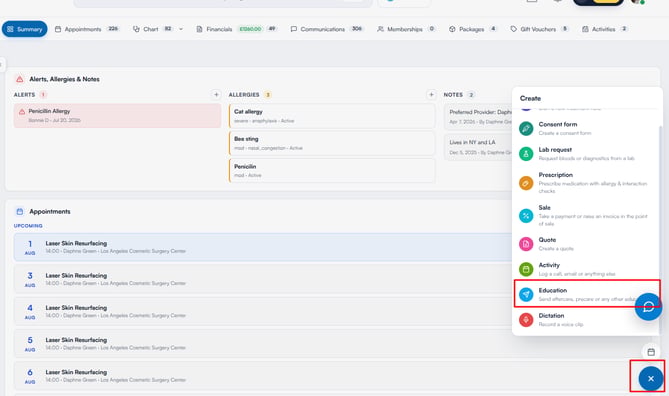The height and width of the screenshot is (396, 669).
Task: Expand the Chart tab dropdown arrow
Action: pyautogui.click(x=181, y=29)
